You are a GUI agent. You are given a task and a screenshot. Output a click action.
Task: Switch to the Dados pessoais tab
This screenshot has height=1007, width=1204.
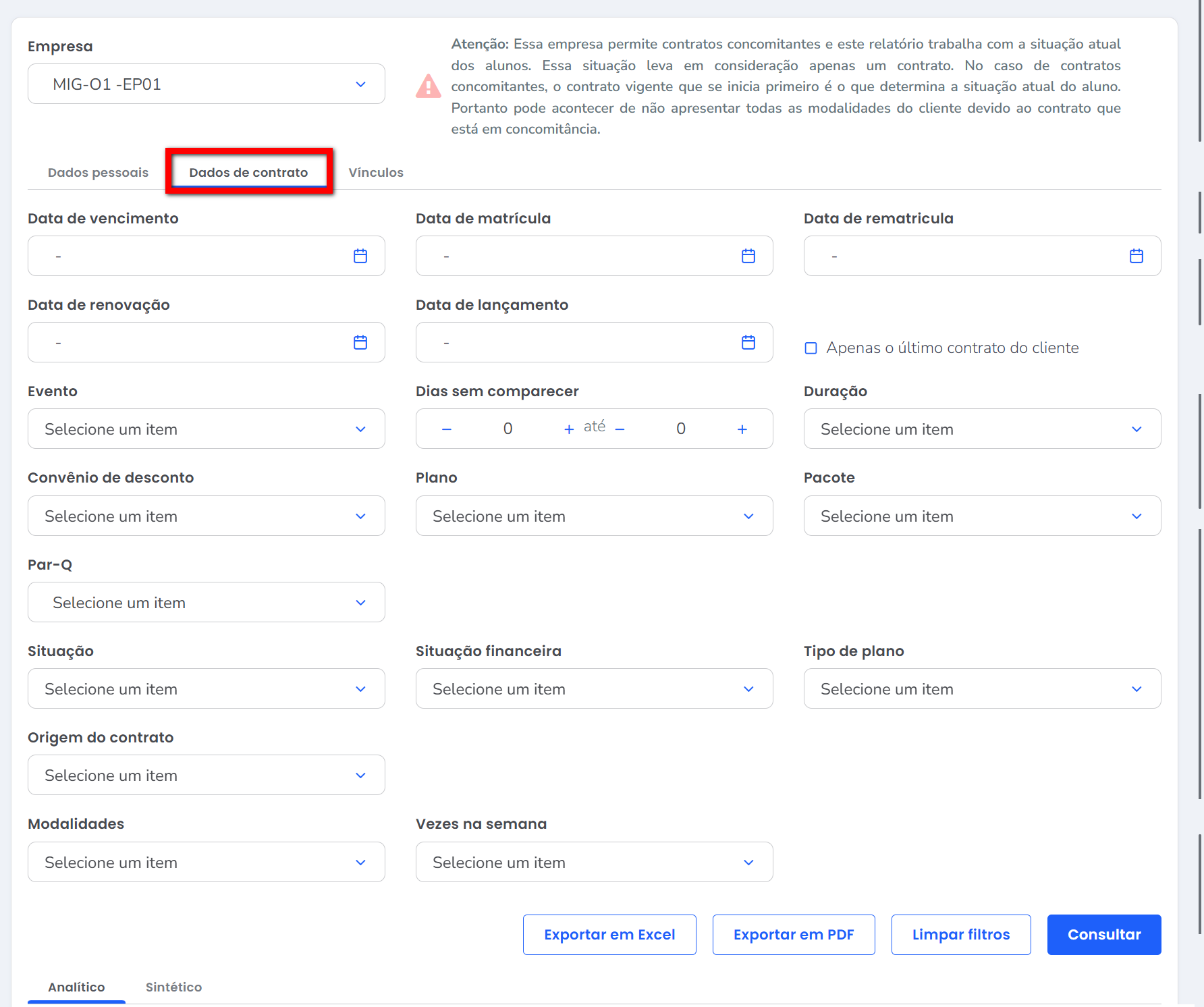(98, 173)
